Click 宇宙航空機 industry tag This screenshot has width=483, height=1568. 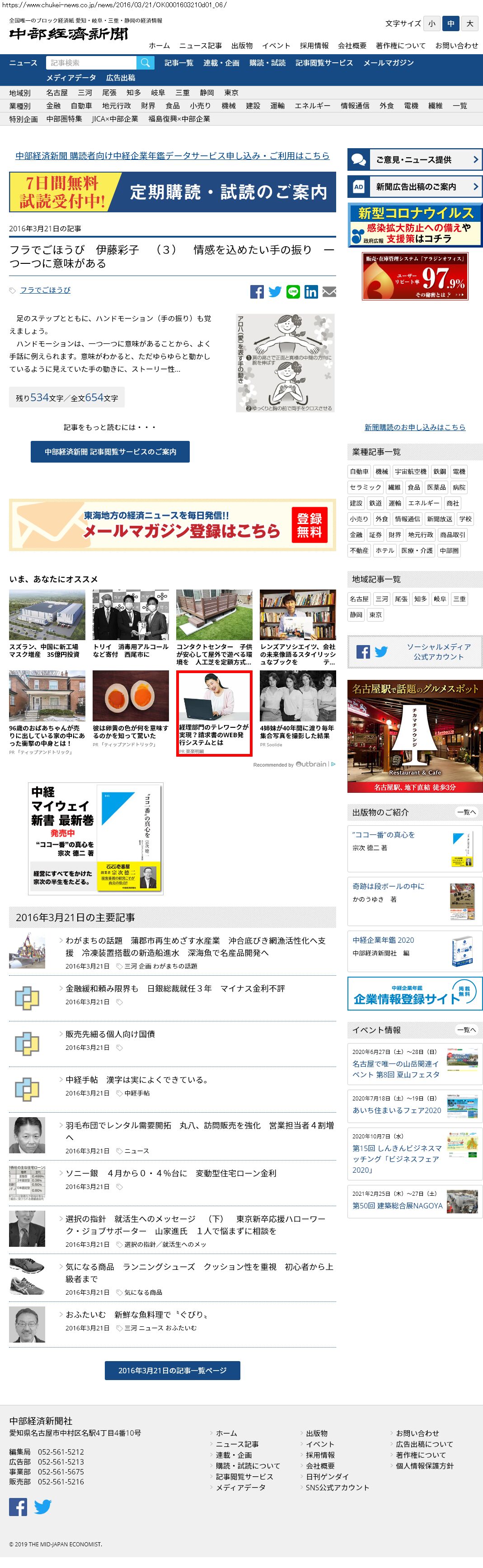(x=411, y=472)
